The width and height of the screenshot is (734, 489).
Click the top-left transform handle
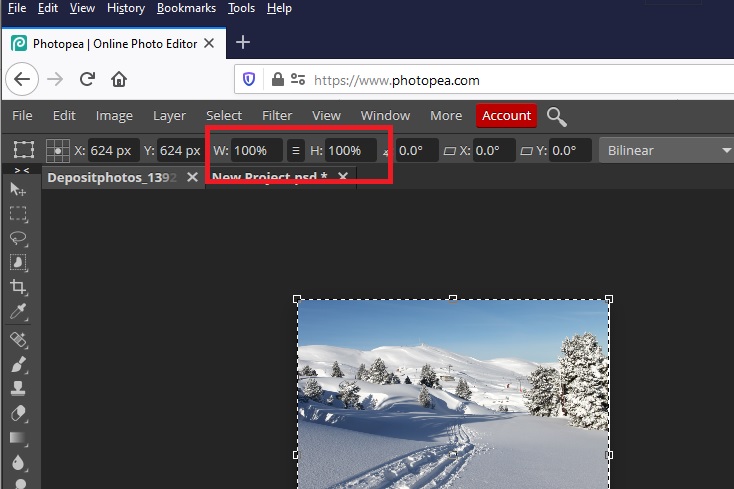(x=297, y=299)
